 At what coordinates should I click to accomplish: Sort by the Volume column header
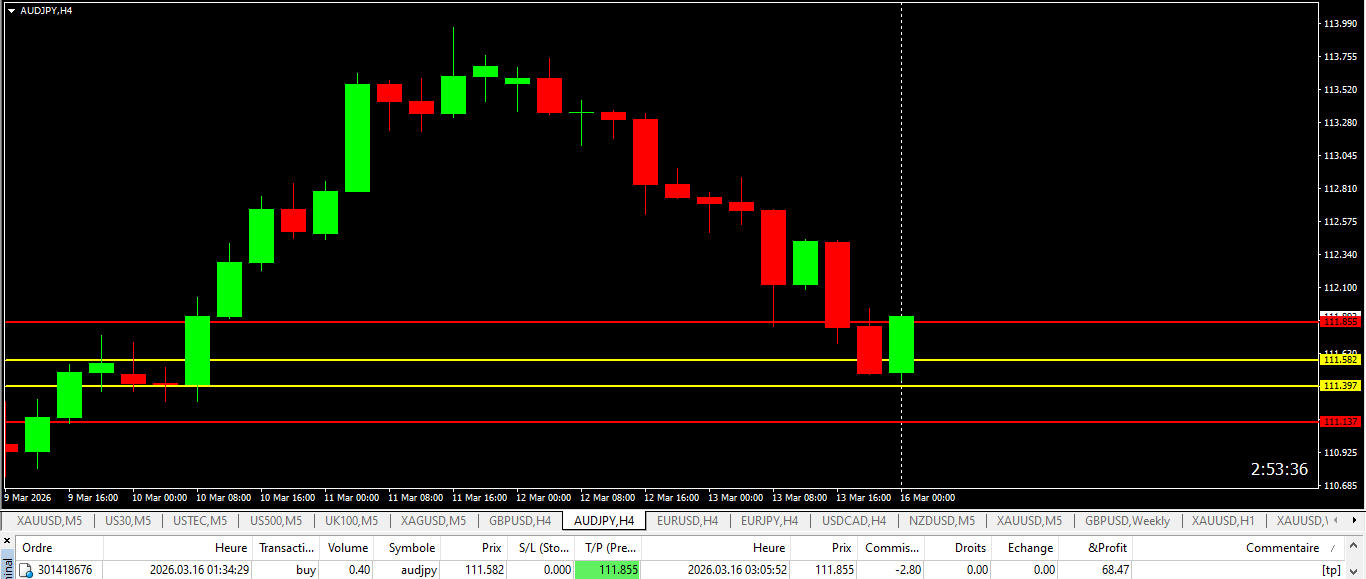[x=348, y=548]
